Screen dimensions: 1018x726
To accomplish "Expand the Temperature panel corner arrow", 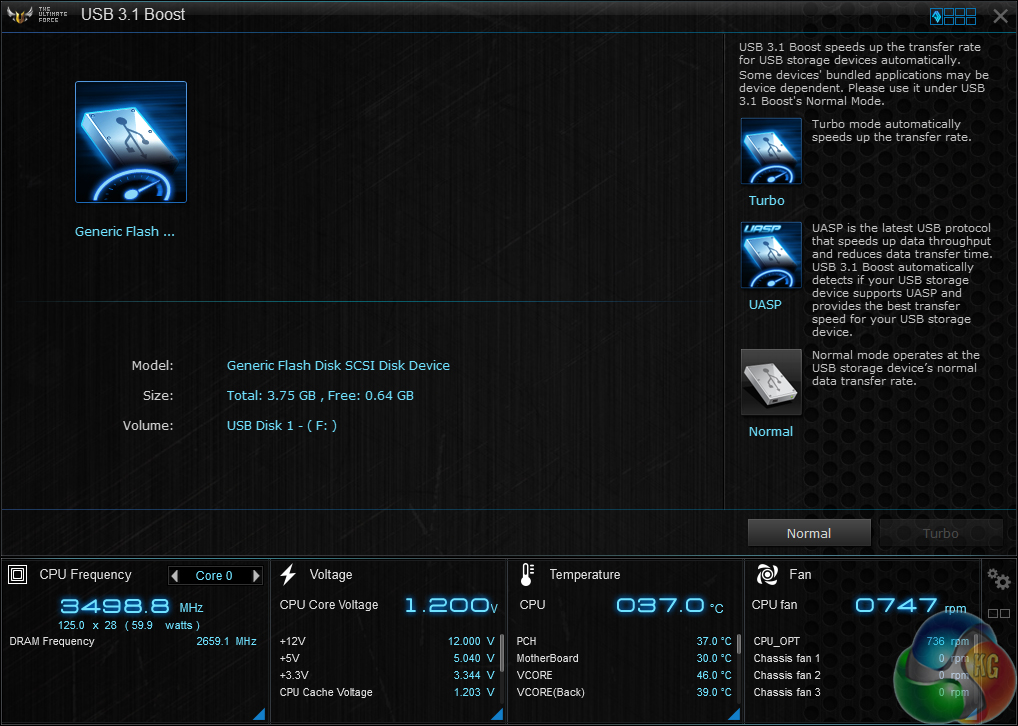I will click(734, 714).
